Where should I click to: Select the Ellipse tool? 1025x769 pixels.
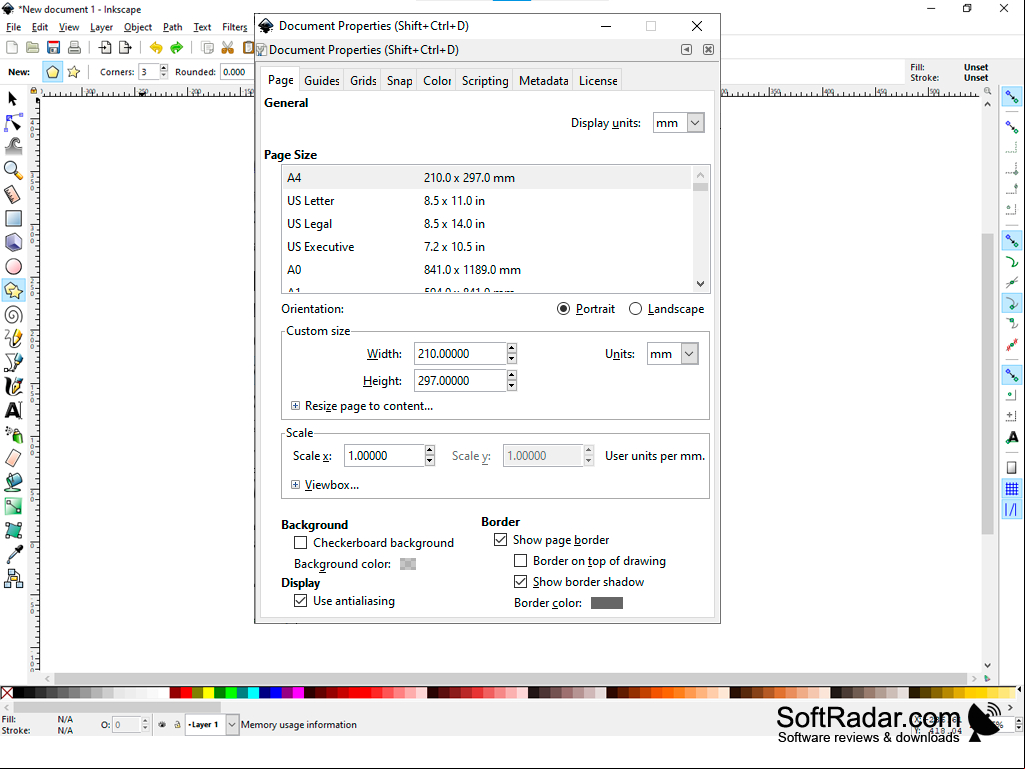[13, 267]
